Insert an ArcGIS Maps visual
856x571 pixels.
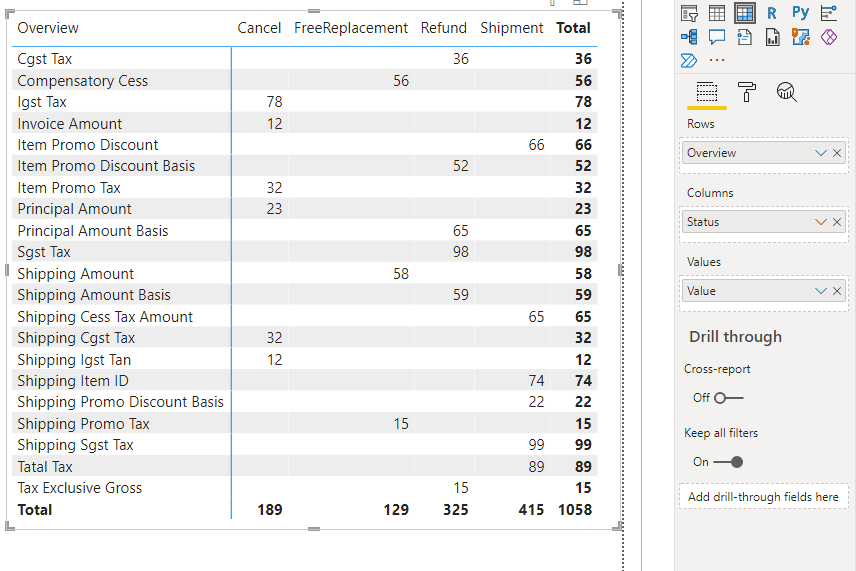800,37
